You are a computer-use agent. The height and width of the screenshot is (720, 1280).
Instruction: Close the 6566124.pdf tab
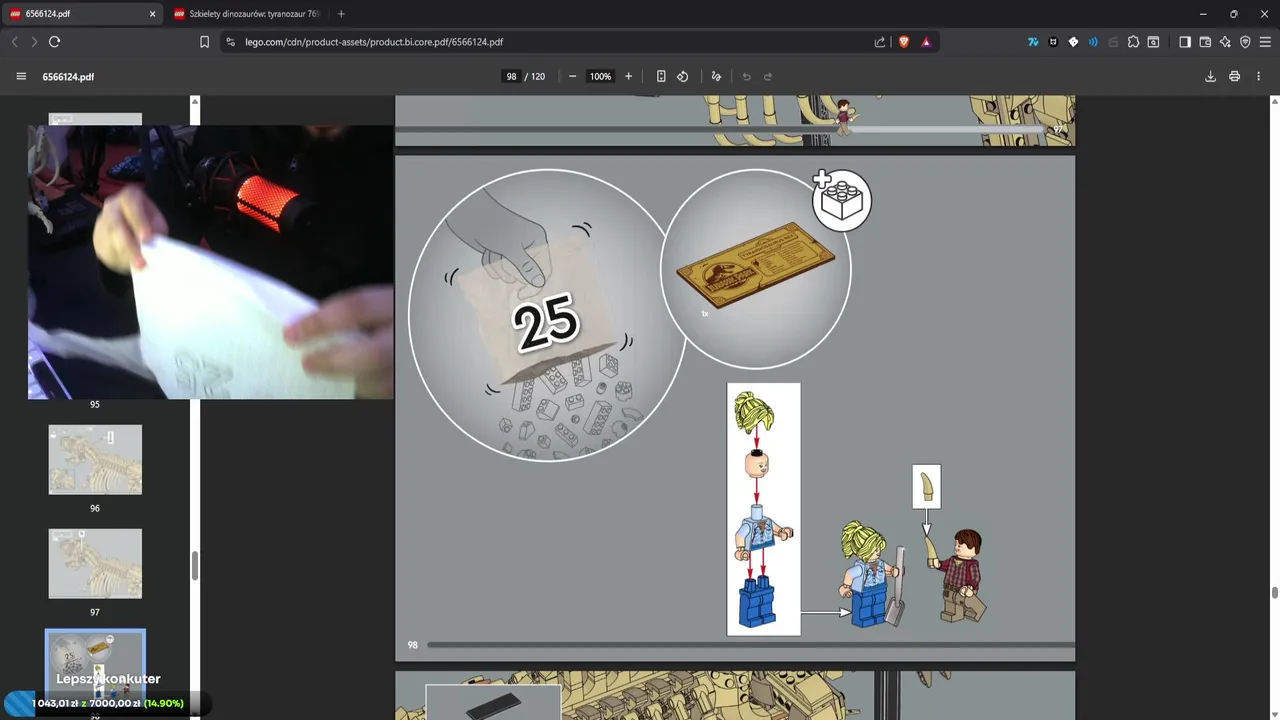pyautogui.click(x=152, y=14)
